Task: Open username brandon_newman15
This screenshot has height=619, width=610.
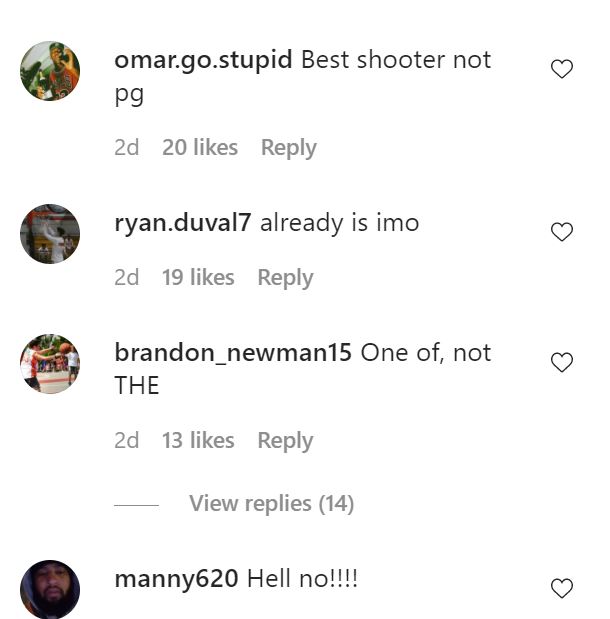Action: pyautogui.click(x=233, y=352)
